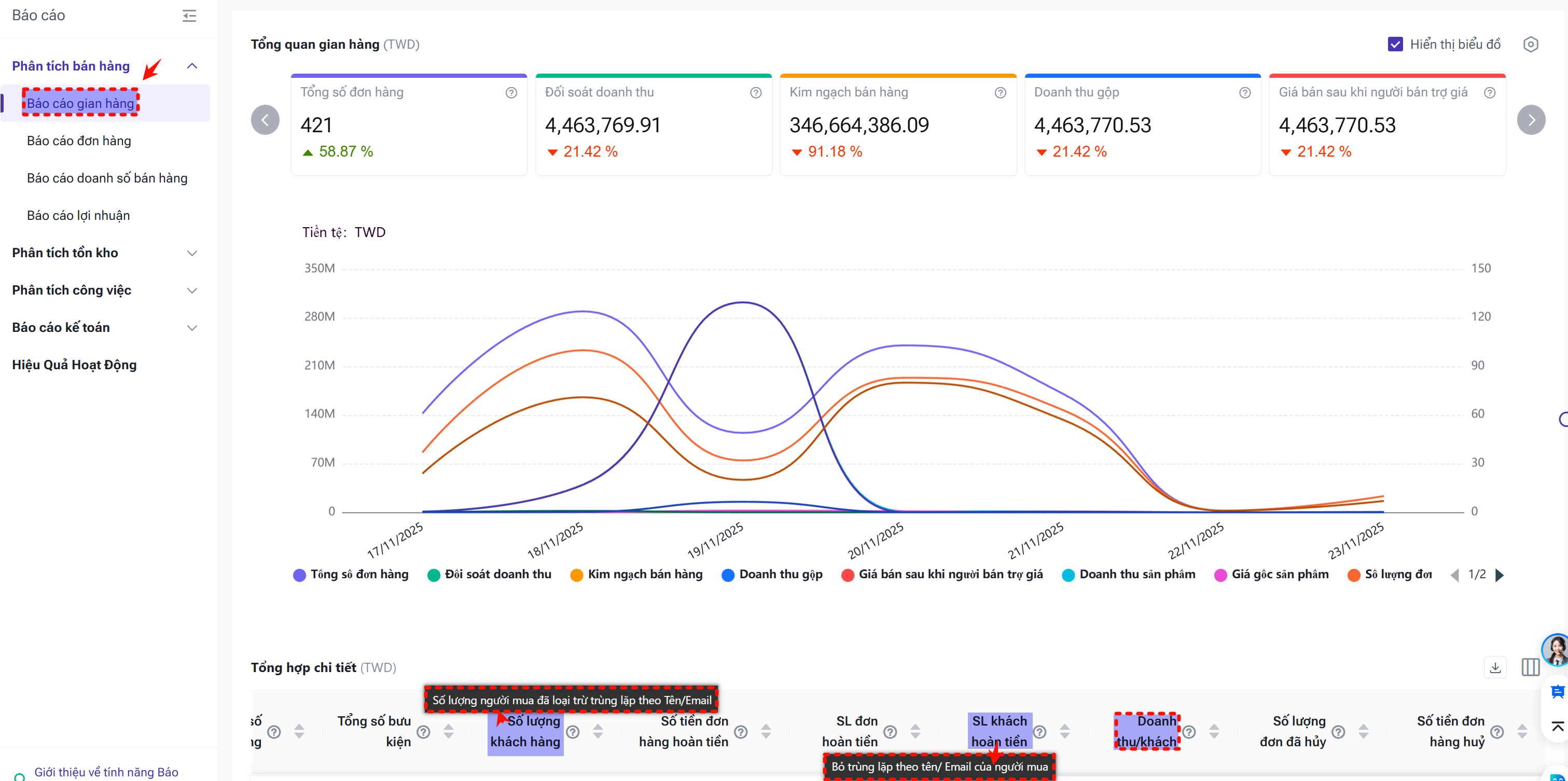The height and width of the screenshot is (781, 1568).
Task: Open column settings icon for detail table
Action: pyautogui.click(x=1530, y=668)
